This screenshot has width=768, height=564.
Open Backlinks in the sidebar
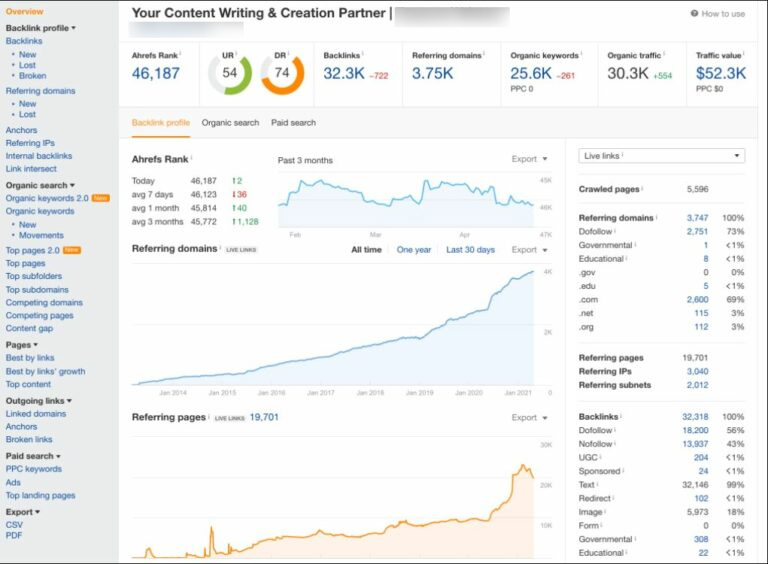point(24,41)
